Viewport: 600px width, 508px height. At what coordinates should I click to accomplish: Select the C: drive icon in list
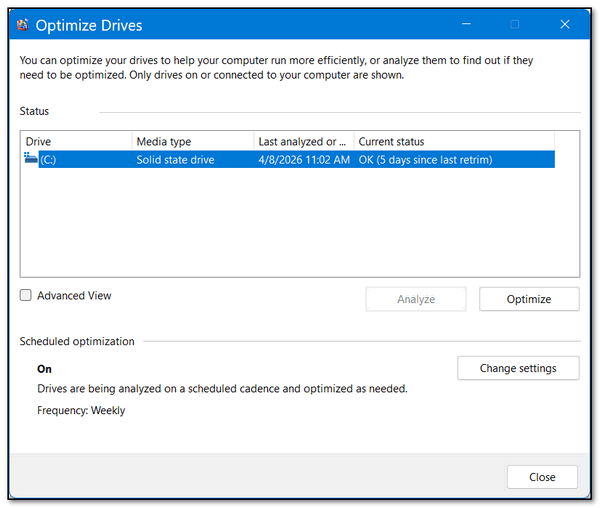pyautogui.click(x=30, y=159)
